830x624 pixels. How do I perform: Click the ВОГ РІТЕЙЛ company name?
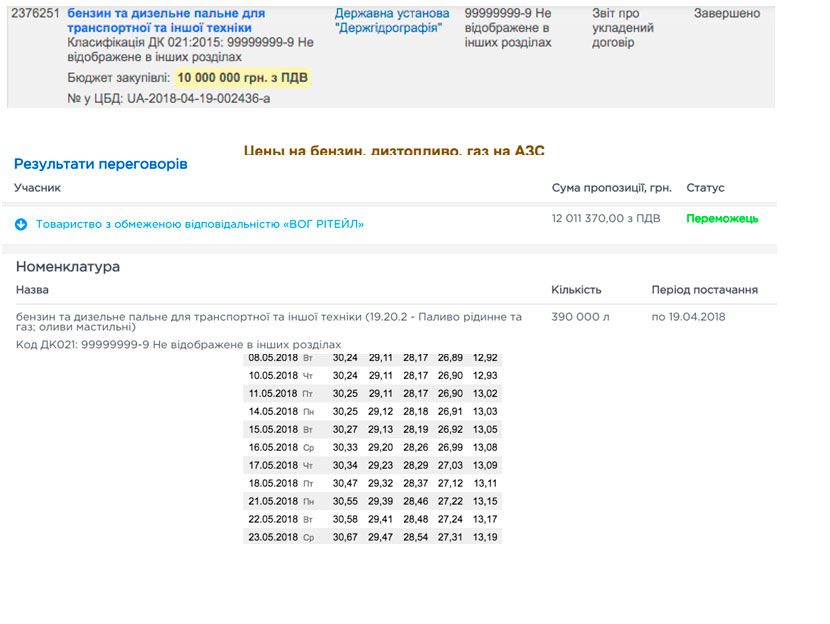coord(200,224)
